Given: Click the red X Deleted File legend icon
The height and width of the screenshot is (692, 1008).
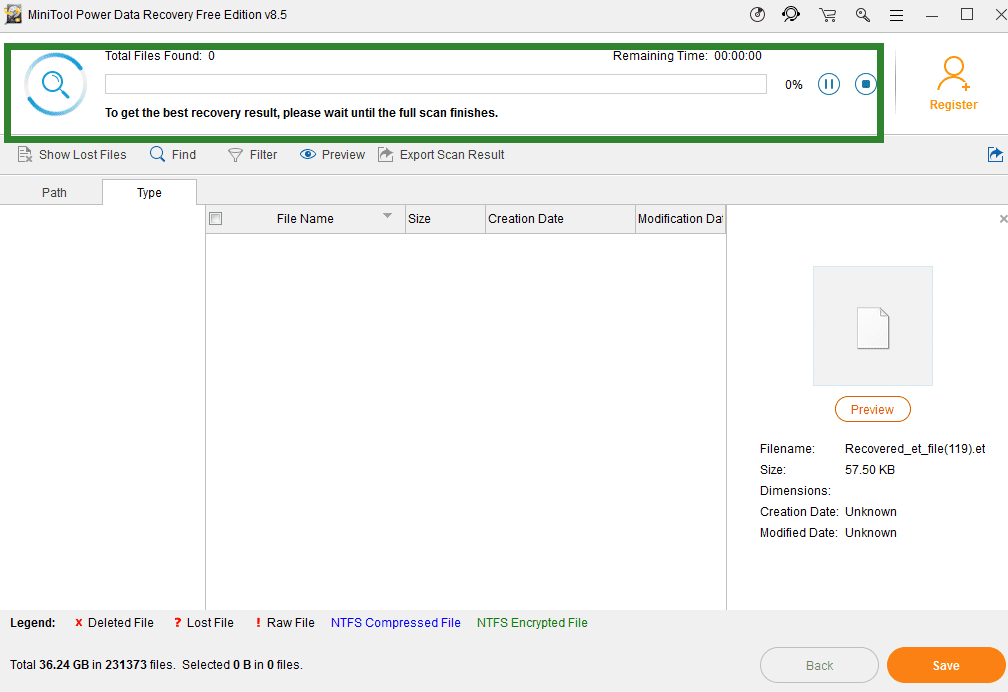Looking at the screenshot, I should (x=78, y=623).
